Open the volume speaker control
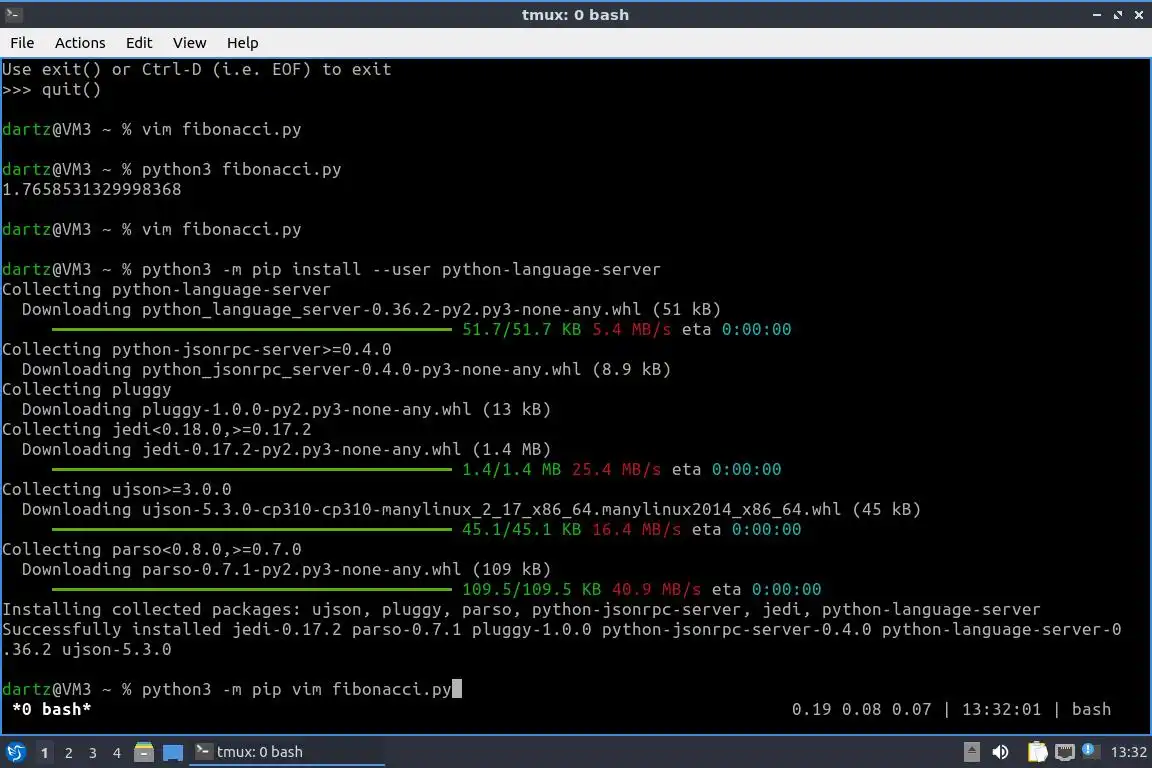The width and height of the screenshot is (1152, 768). coord(1000,752)
